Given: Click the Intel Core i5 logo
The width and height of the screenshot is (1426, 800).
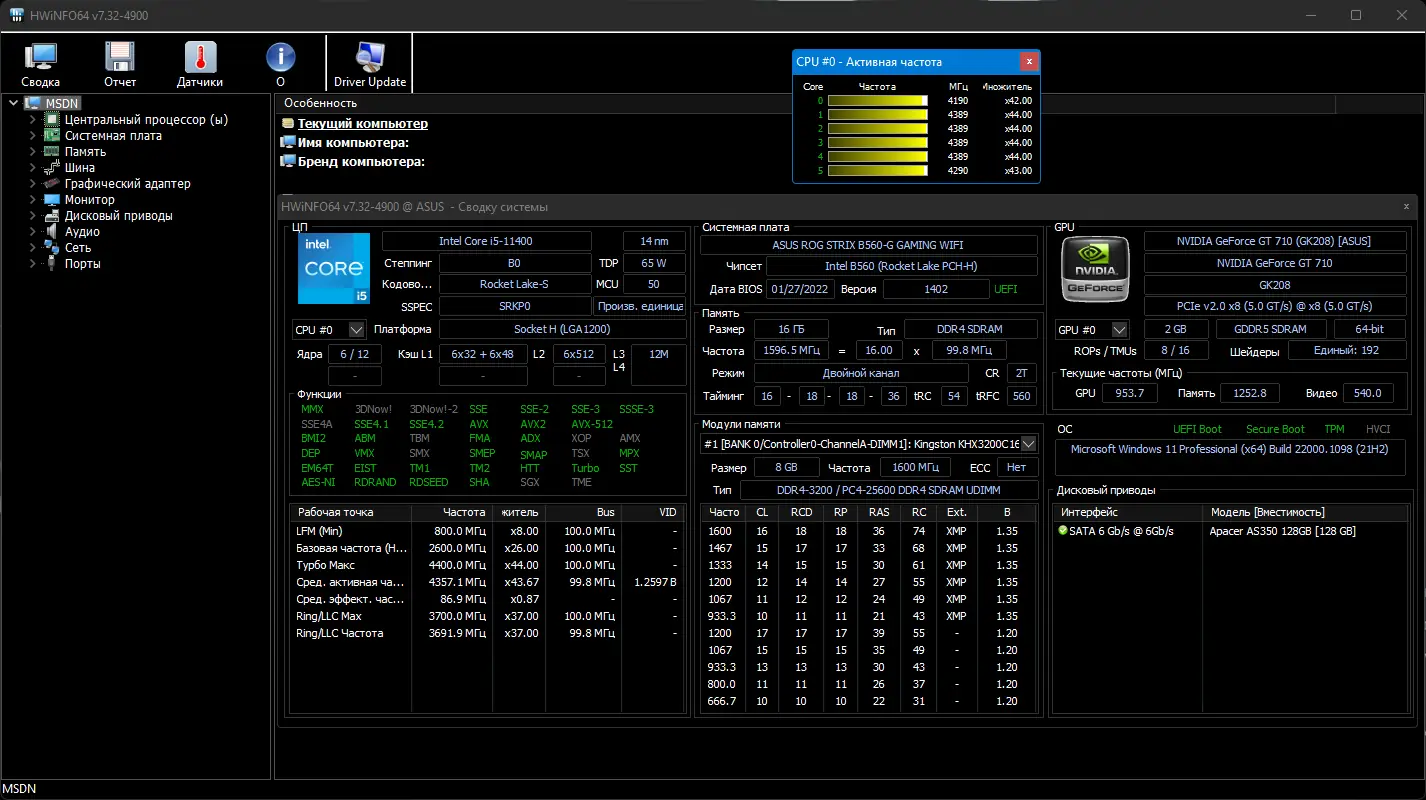Looking at the screenshot, I should (x=334, y=269).
